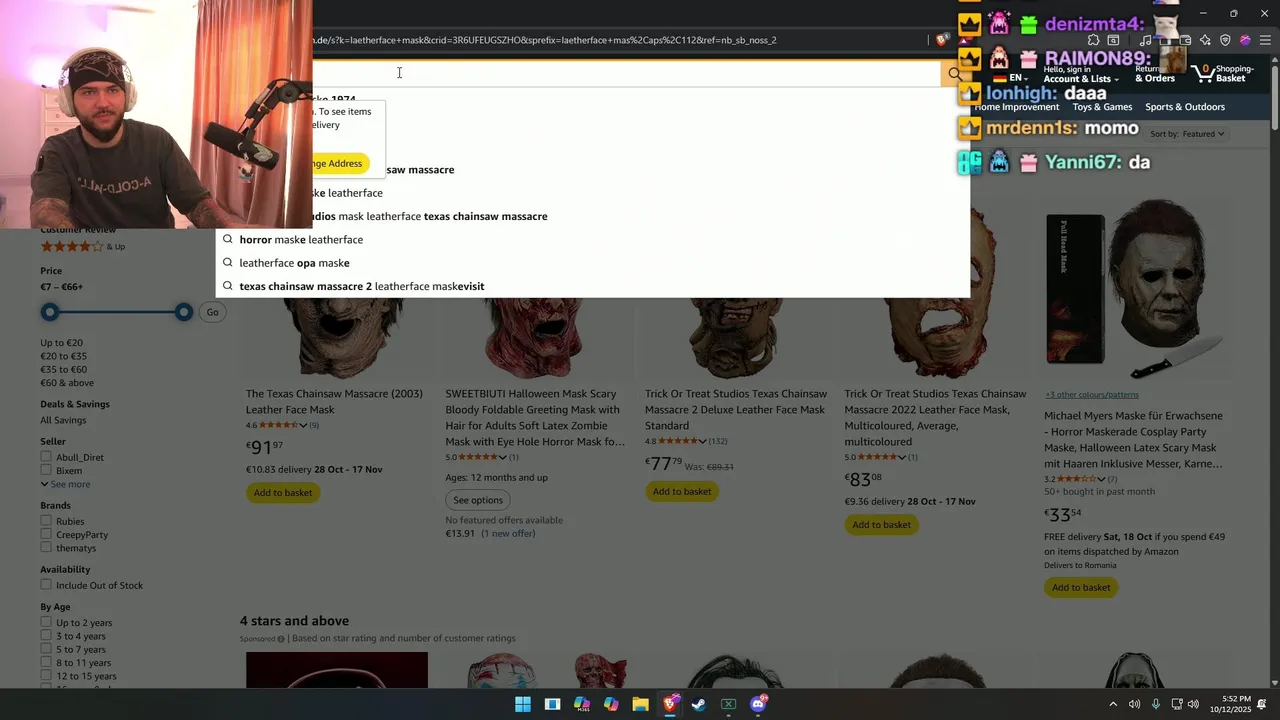Image resolution: width=1280 pixels, height=720 pixels.
Task: Expand 'See more' under Seller
Action: click(65, 484)
